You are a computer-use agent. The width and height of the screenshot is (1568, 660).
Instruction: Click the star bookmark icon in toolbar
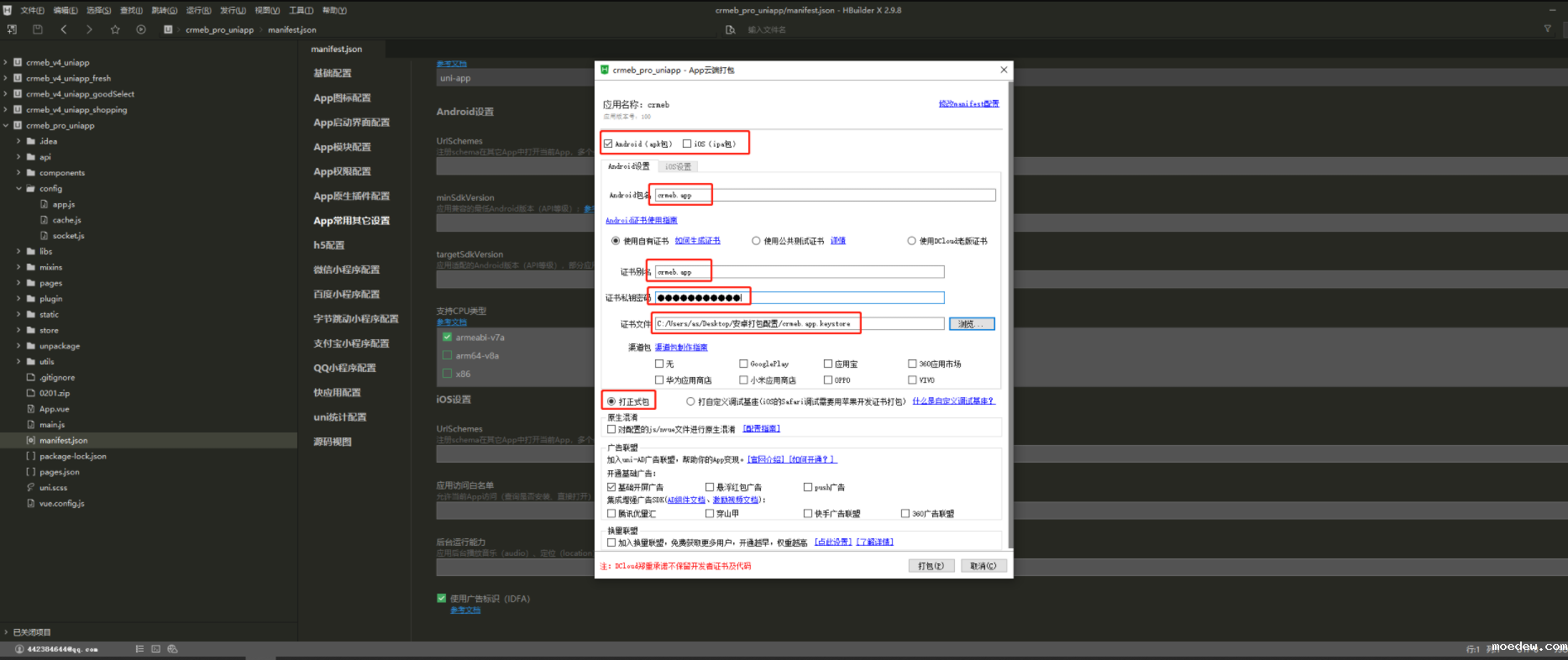(x=115, y=29)
